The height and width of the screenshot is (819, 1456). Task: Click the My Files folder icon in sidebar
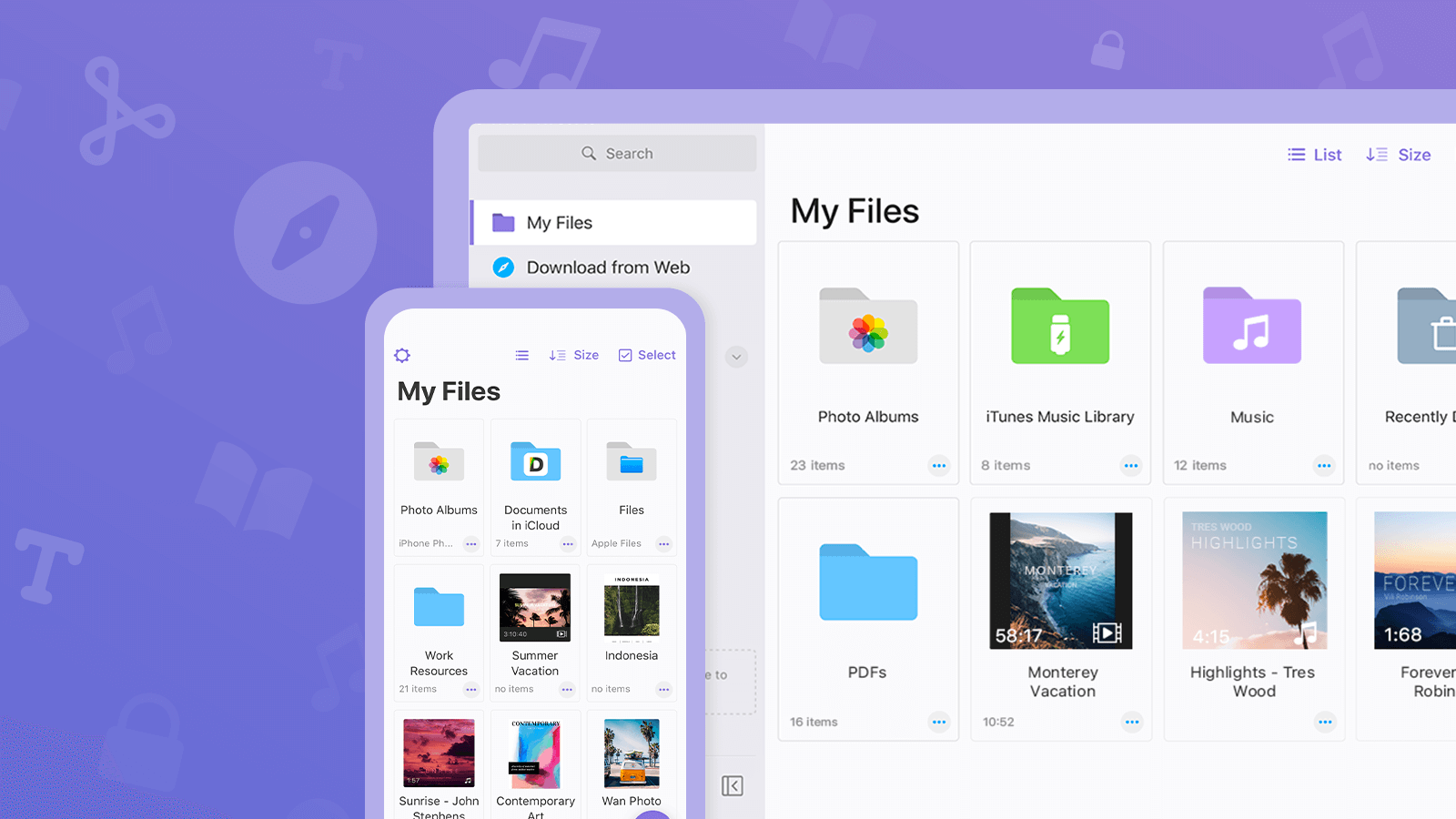click(503, 223)
